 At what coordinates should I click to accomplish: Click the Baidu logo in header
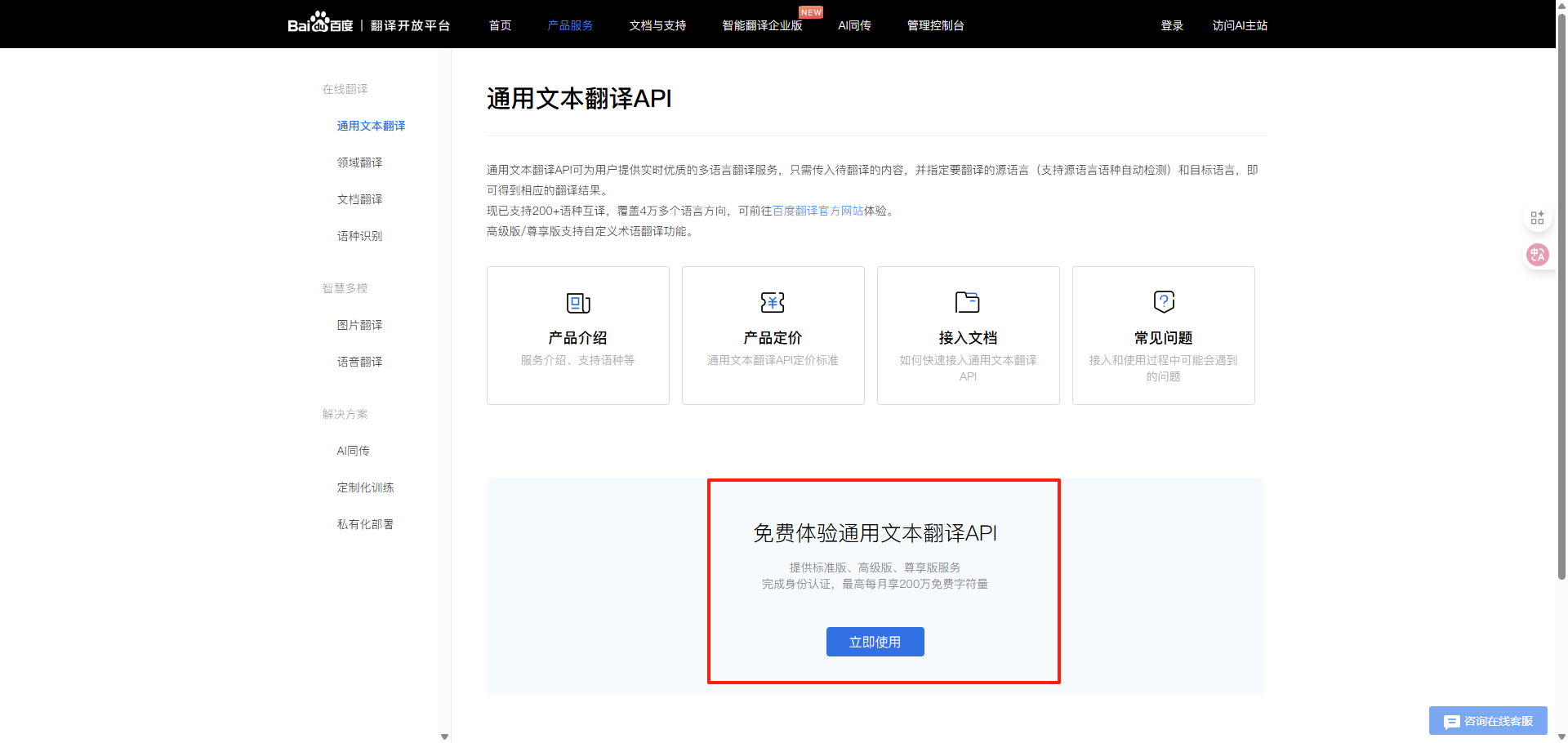(x=320, y=24)
